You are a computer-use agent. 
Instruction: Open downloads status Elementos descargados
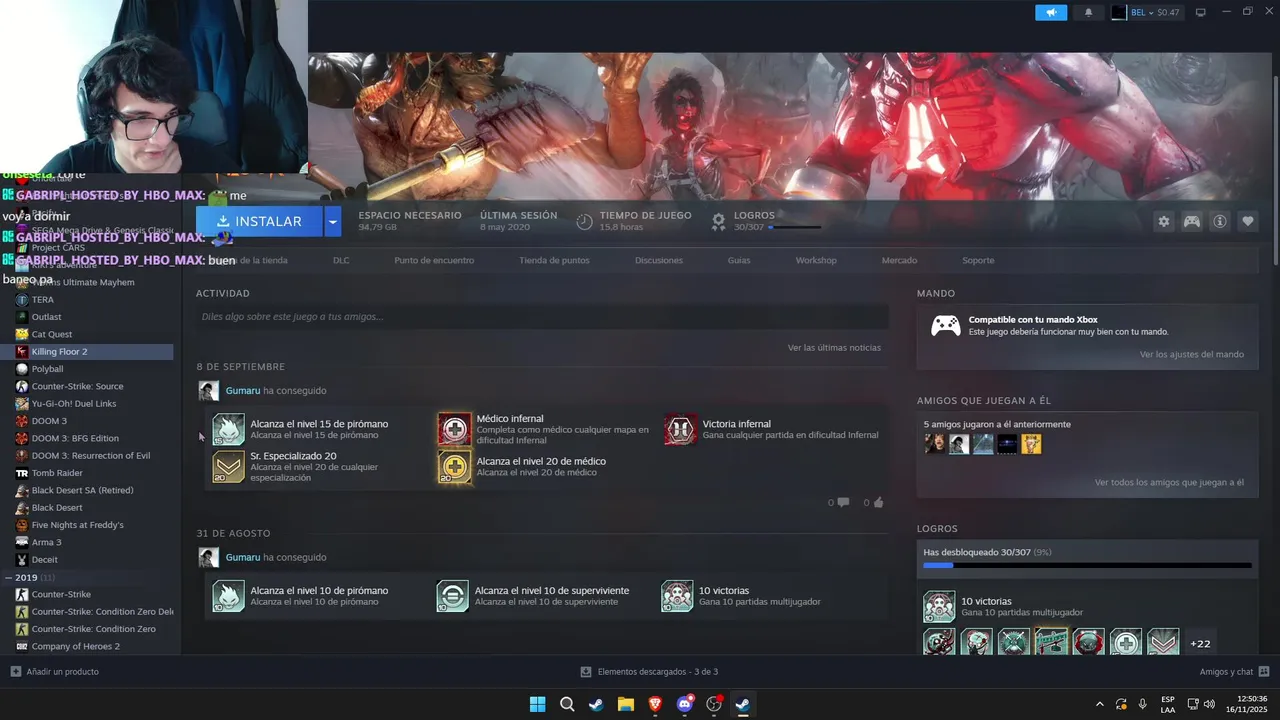point(649,671)
